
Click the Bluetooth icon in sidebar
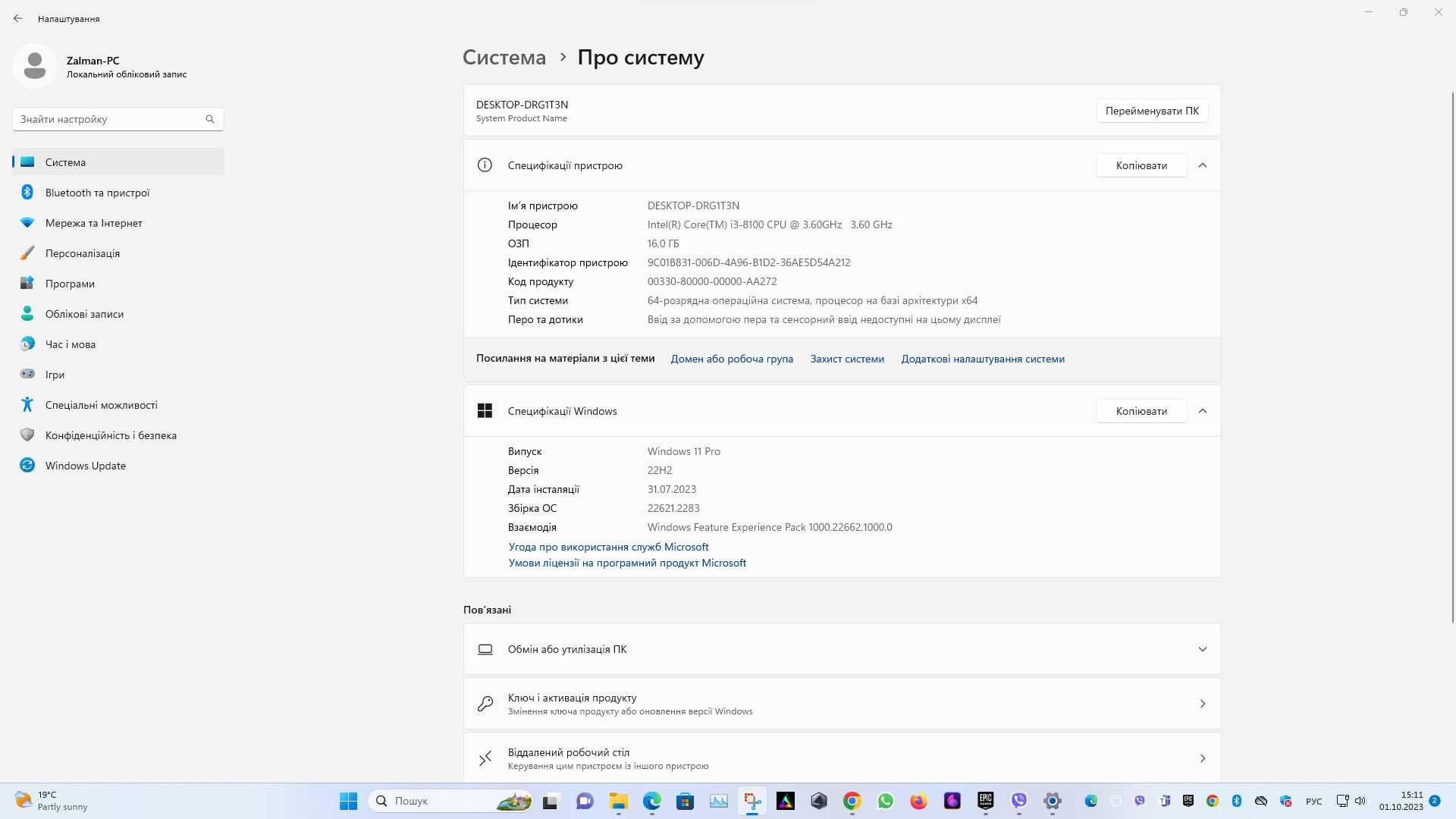tap(27, 192)
